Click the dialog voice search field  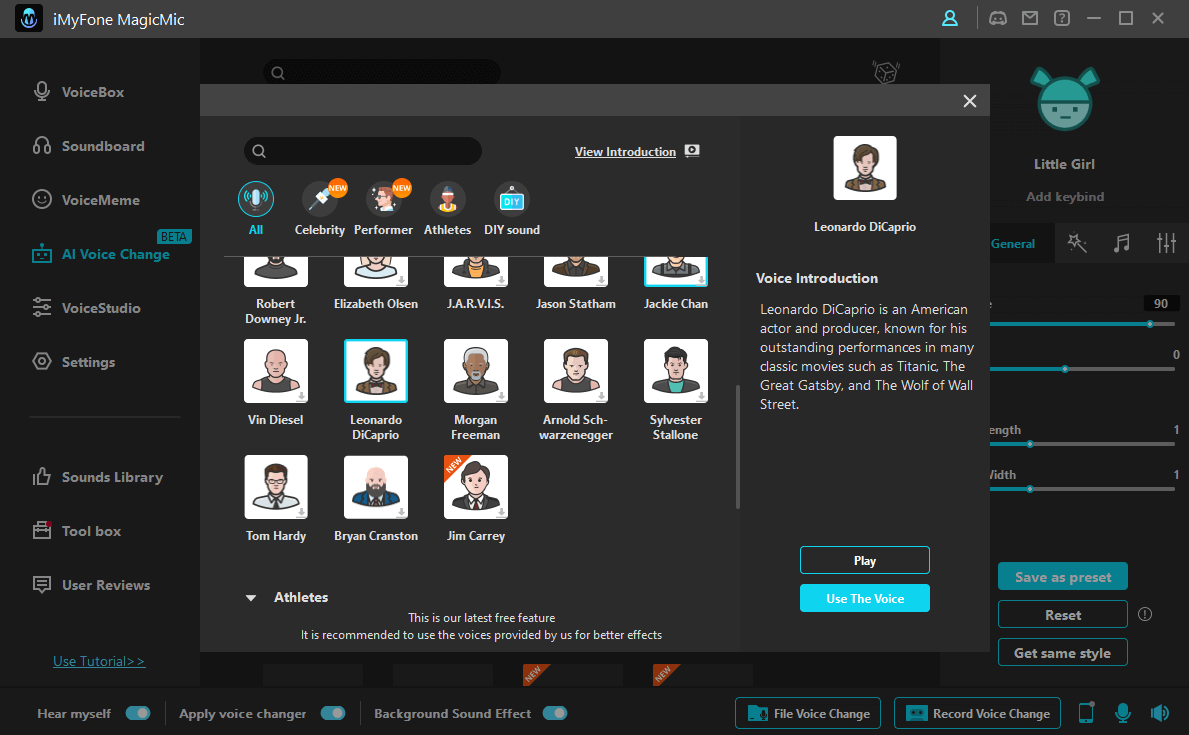tap(362, 151)
